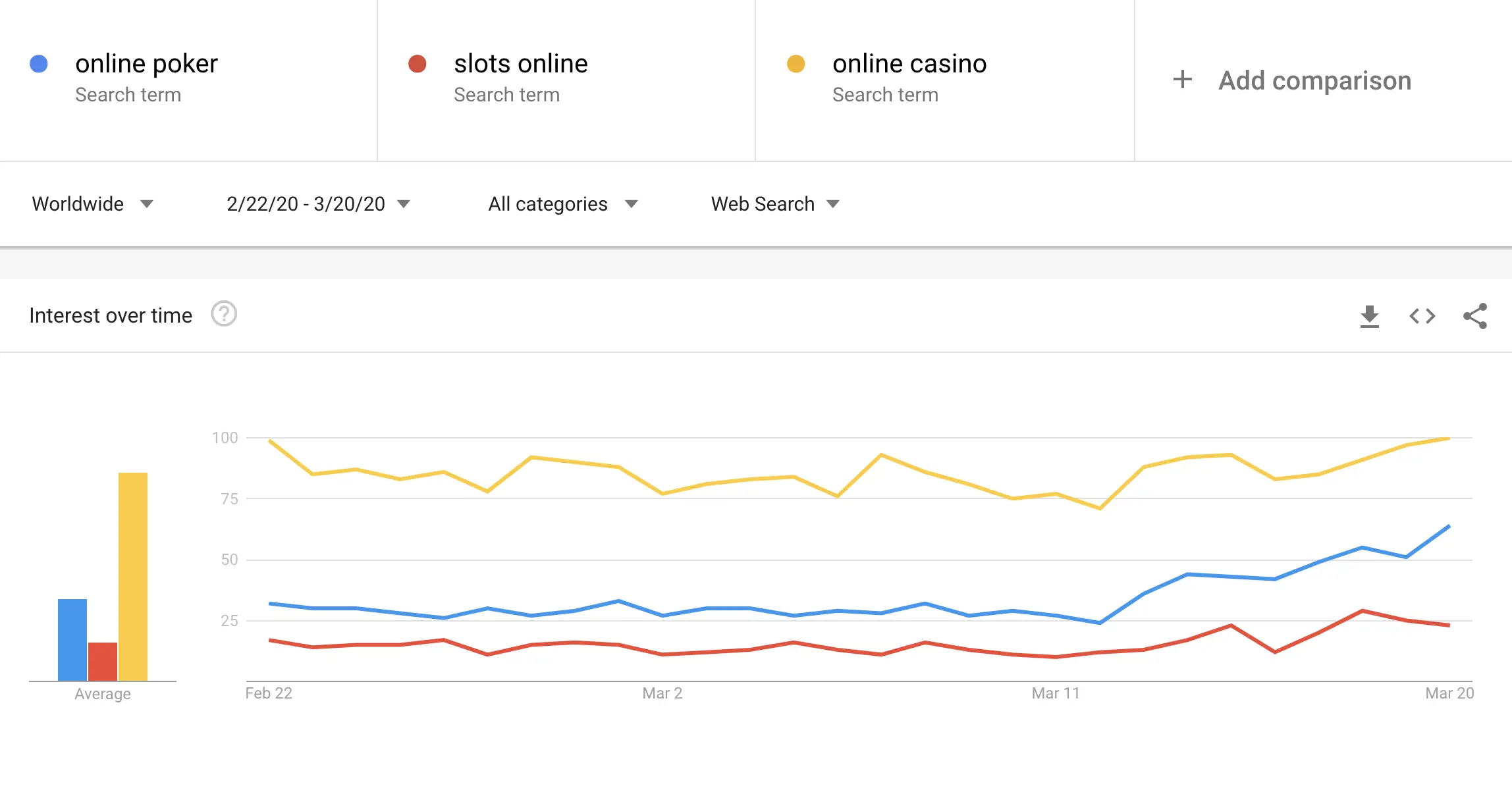The image size is (1512, 794).
Task: Open the Interest over time help icon
Action: pyautogui.click(x=224, y=314)
